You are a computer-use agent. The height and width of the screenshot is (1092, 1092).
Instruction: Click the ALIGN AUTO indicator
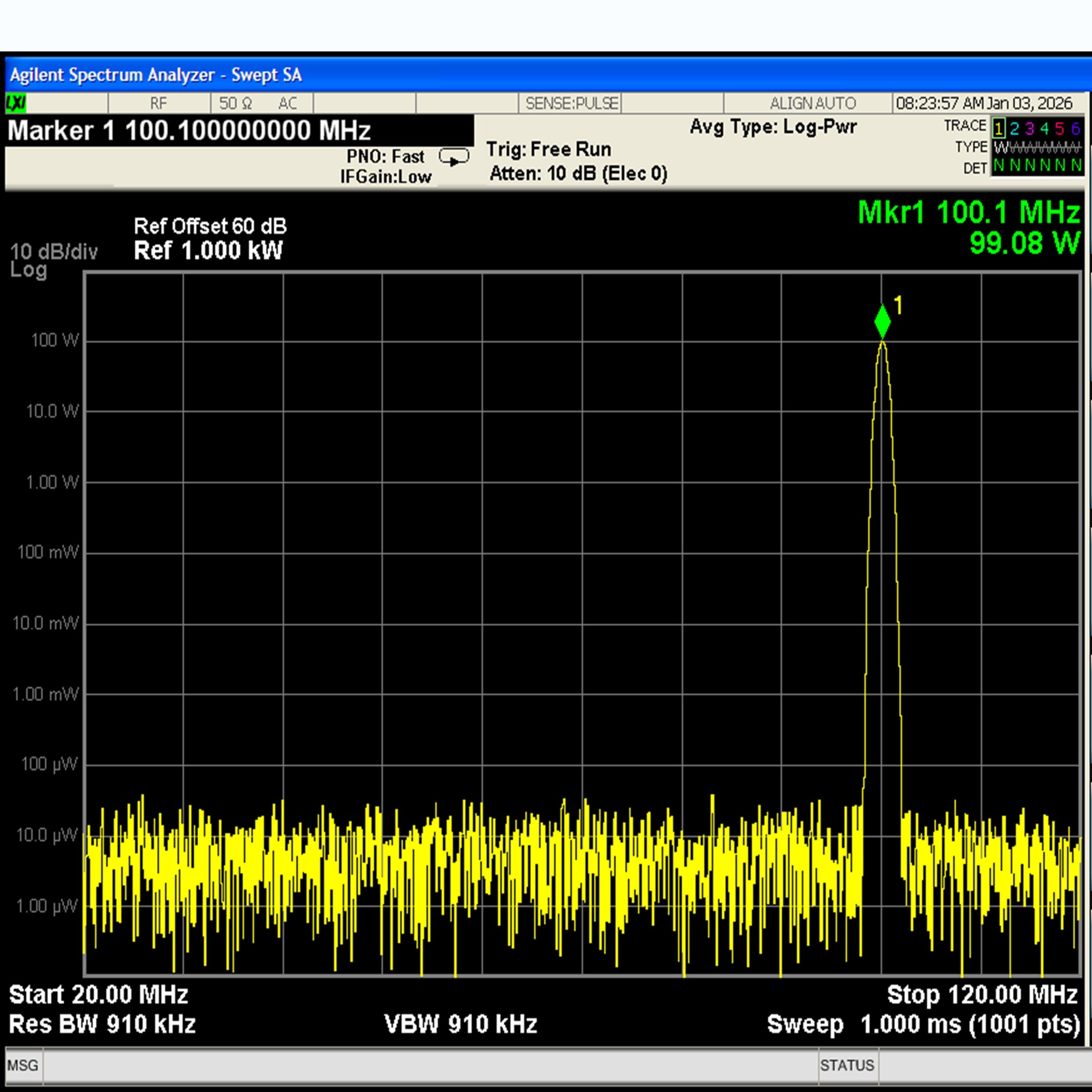pos(813,103)
